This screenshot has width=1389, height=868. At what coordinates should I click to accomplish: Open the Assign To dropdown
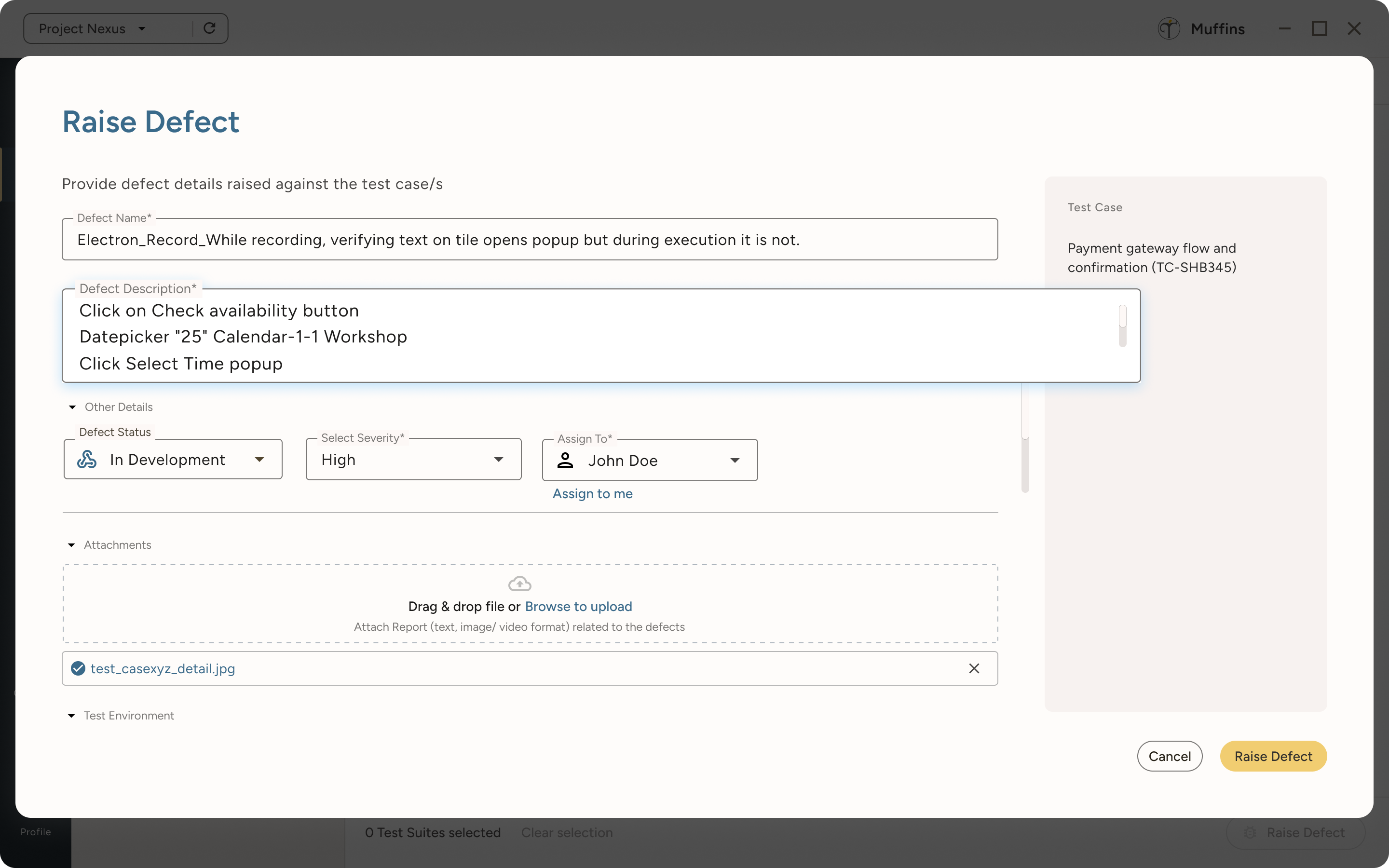click(x=736, y=460)
